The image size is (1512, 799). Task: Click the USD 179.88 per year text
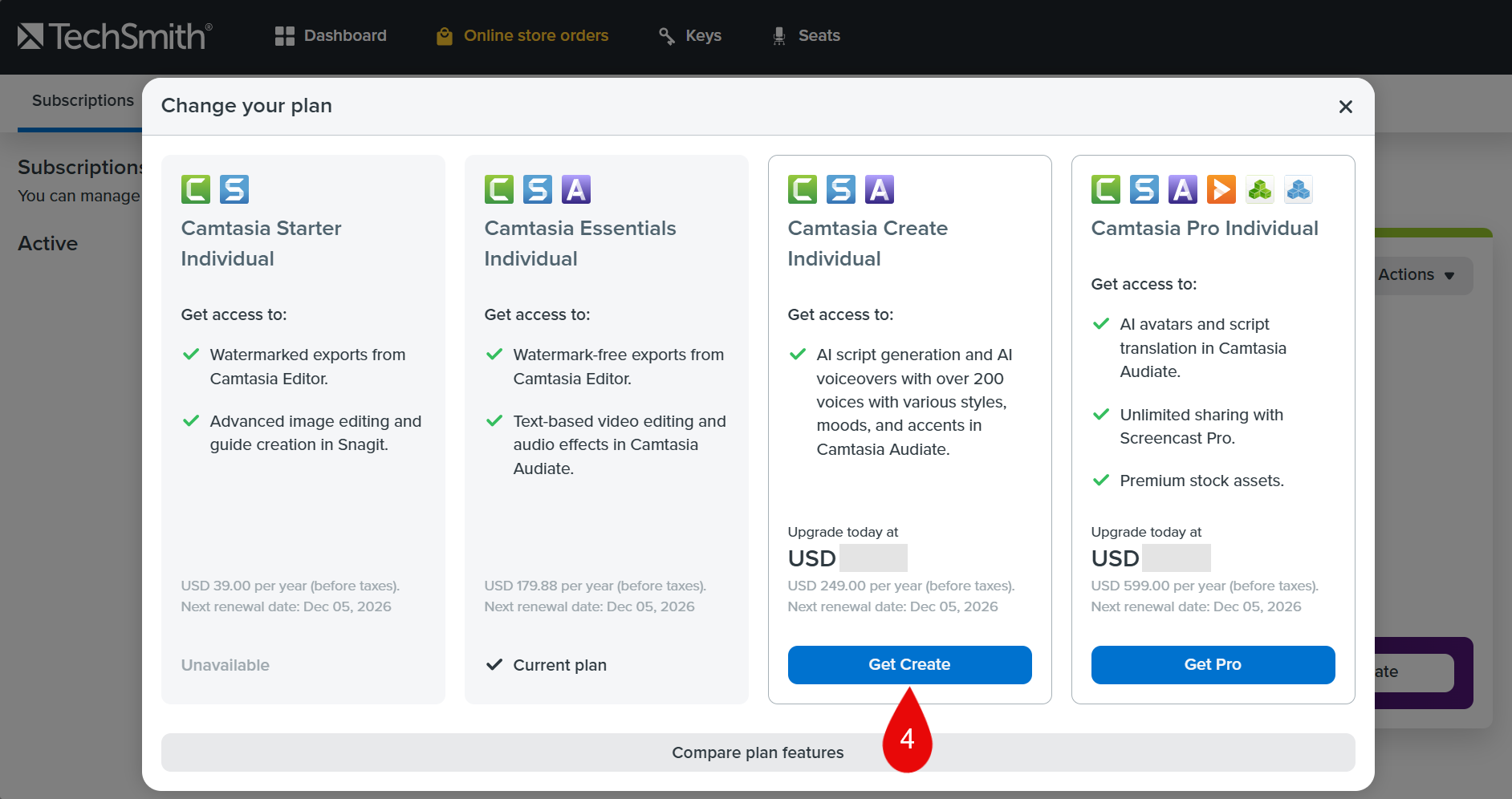[595, 586]
